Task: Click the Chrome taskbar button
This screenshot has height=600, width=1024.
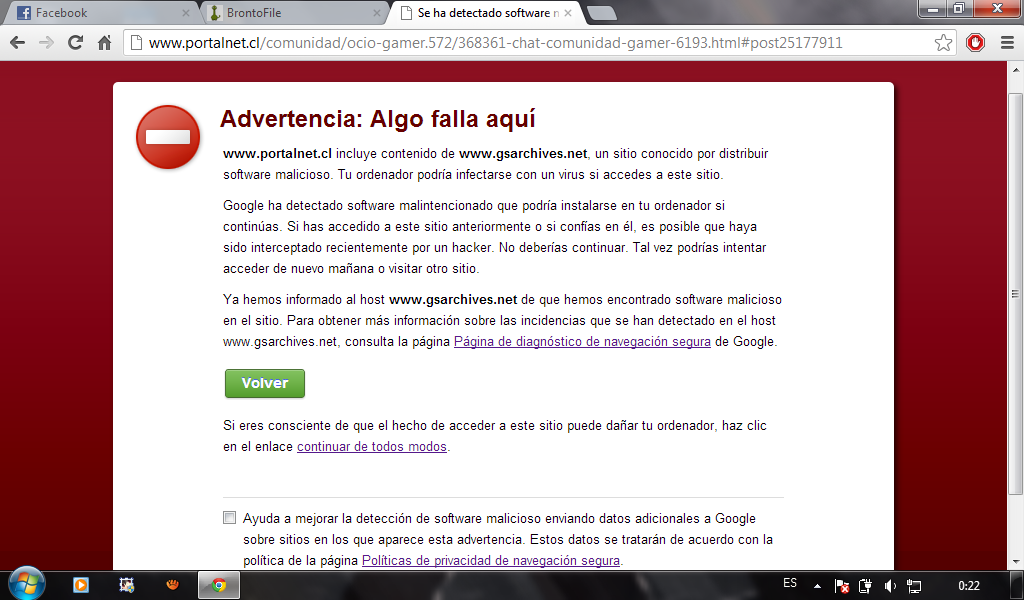Action: [x=219, y=585]
